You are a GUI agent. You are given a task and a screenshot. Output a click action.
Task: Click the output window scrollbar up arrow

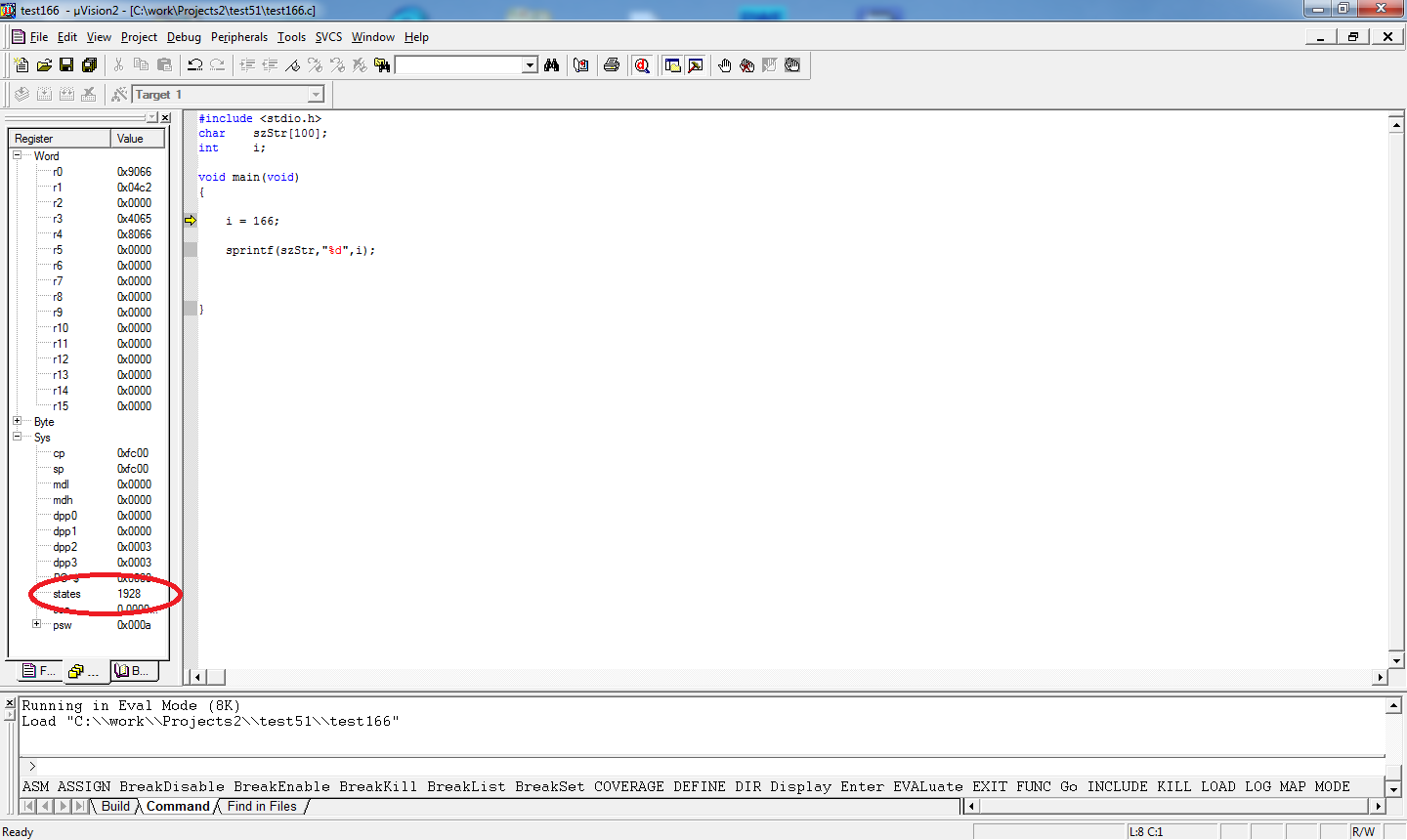1394,705
